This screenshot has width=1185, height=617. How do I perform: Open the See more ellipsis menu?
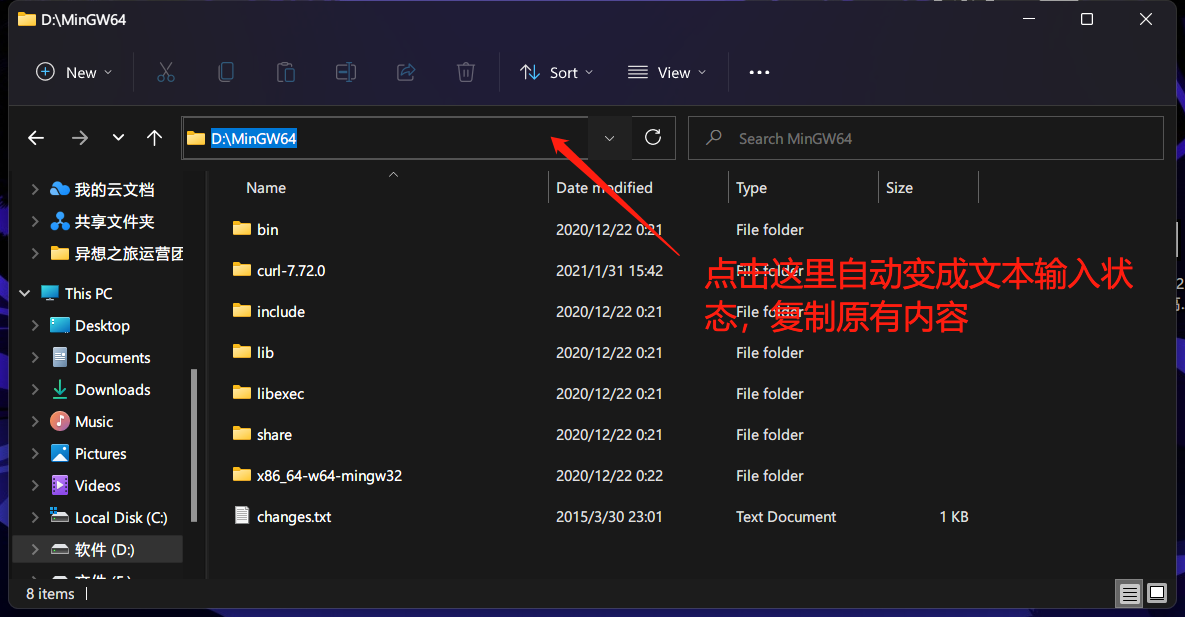tap(759, 72)
